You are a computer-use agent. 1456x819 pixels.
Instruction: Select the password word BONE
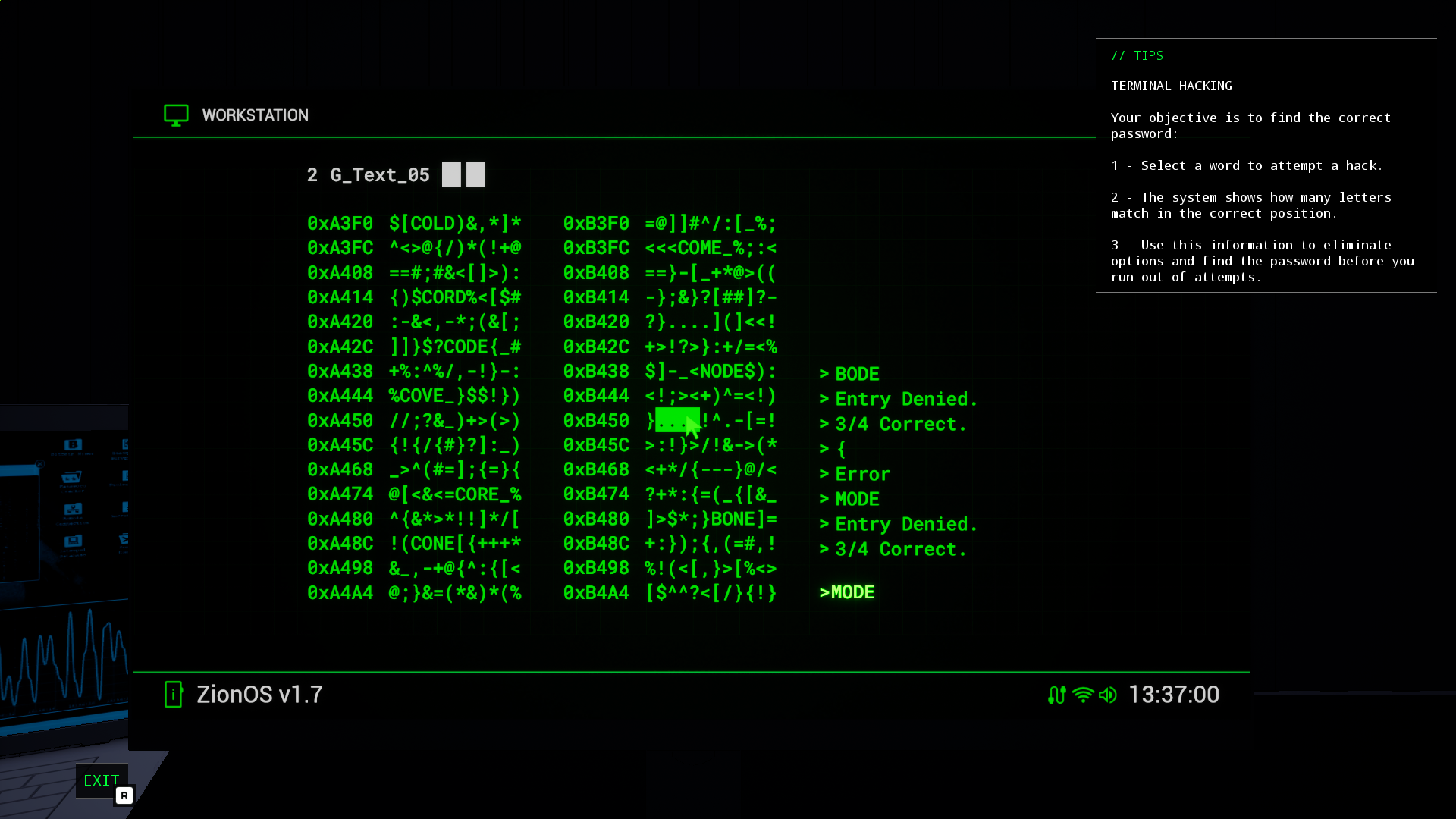pos(733,519)
